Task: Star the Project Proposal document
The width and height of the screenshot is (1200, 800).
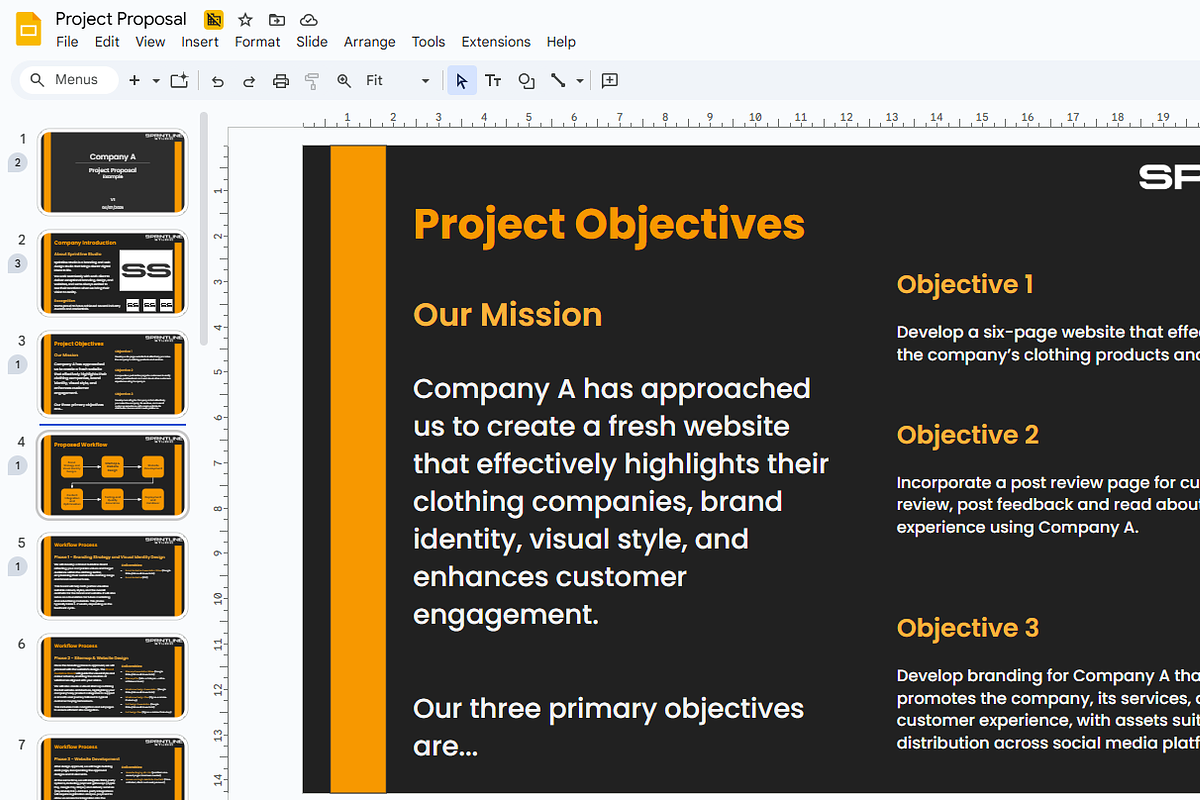Action: pos(245,19)
